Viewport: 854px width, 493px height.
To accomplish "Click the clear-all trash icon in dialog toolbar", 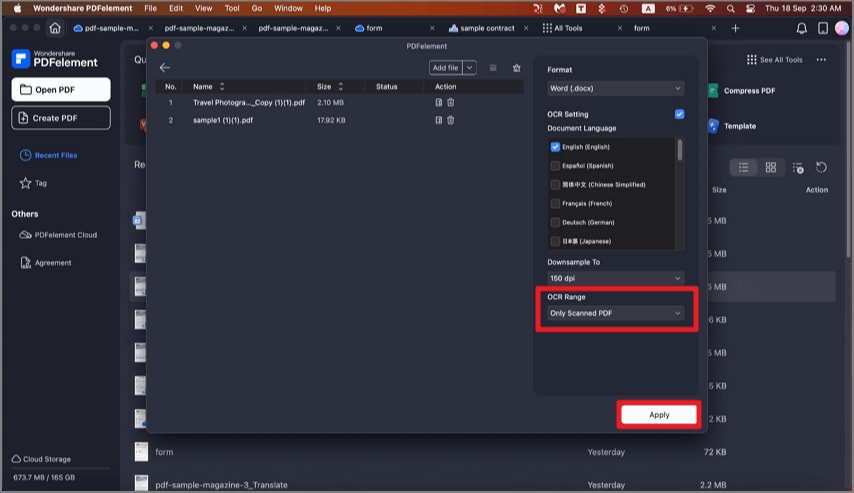I will (x=516, y=68).
